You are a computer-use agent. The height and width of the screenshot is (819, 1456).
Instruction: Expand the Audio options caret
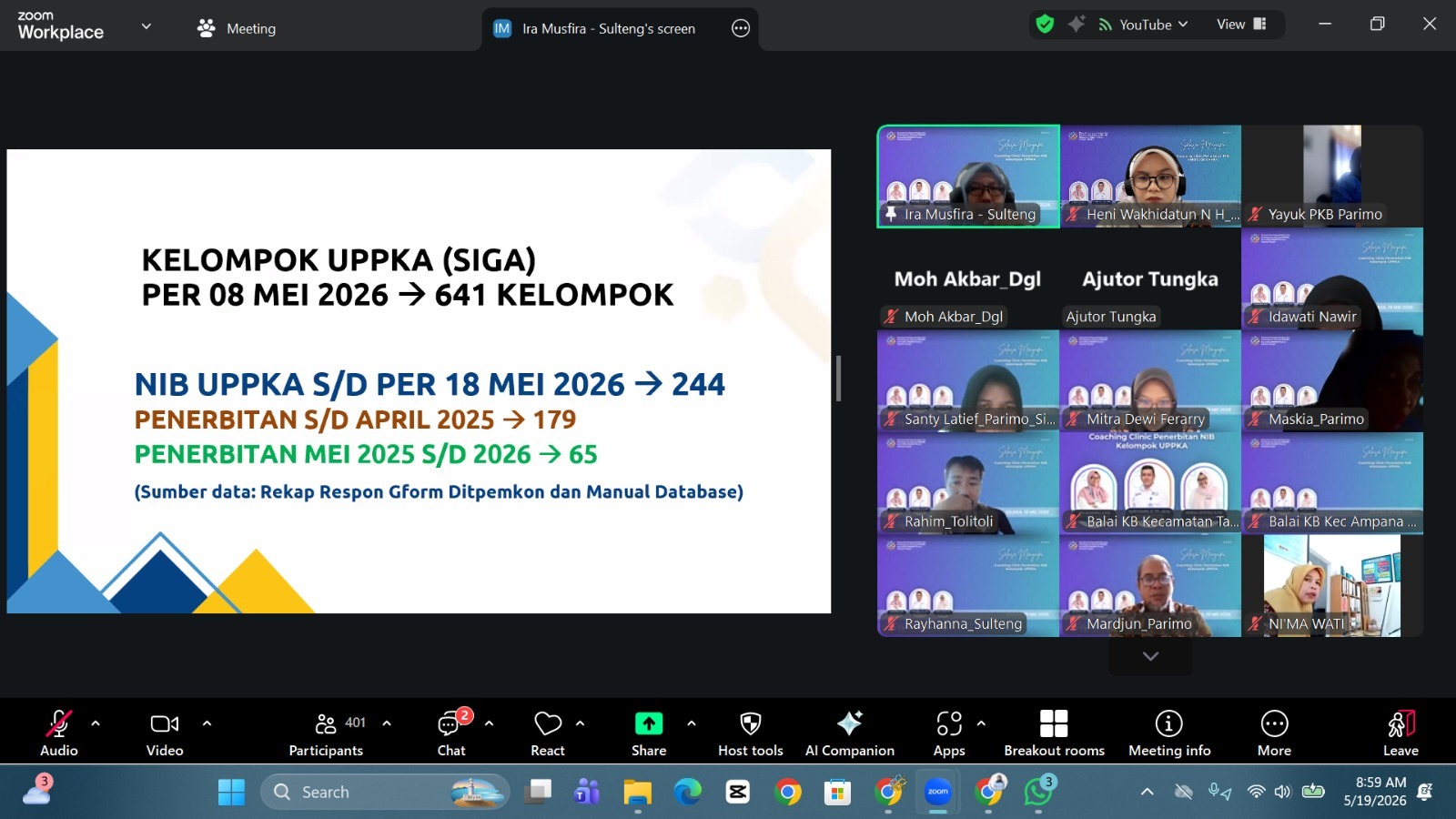pyautogui.click(x=96, y=723)
